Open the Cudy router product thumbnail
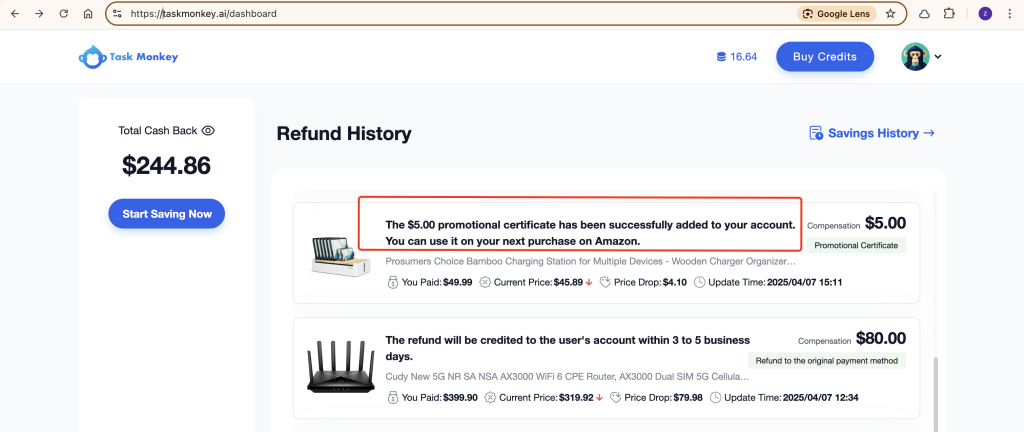 click(340, 367)
